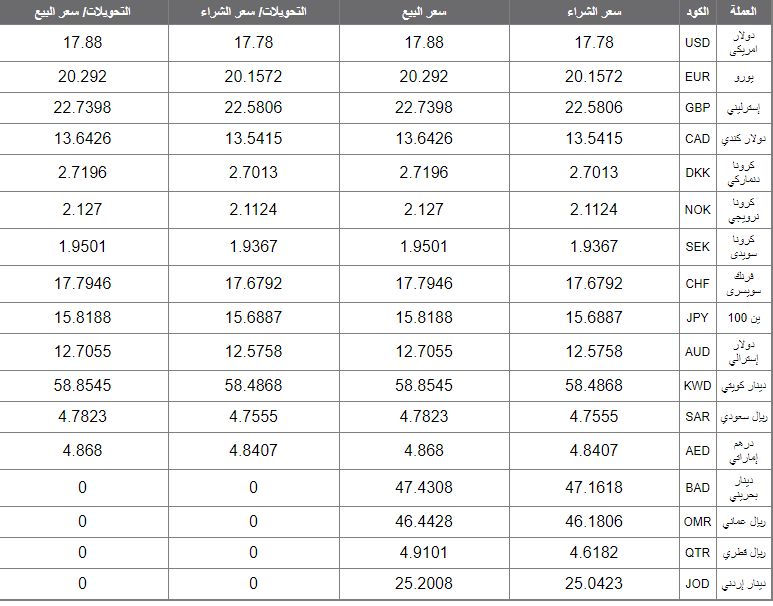Select the KWD transfer sell rate 58.8545
The height and width of the screenshot is (606, 773).
pyautogui.click(x=82, y=386)
